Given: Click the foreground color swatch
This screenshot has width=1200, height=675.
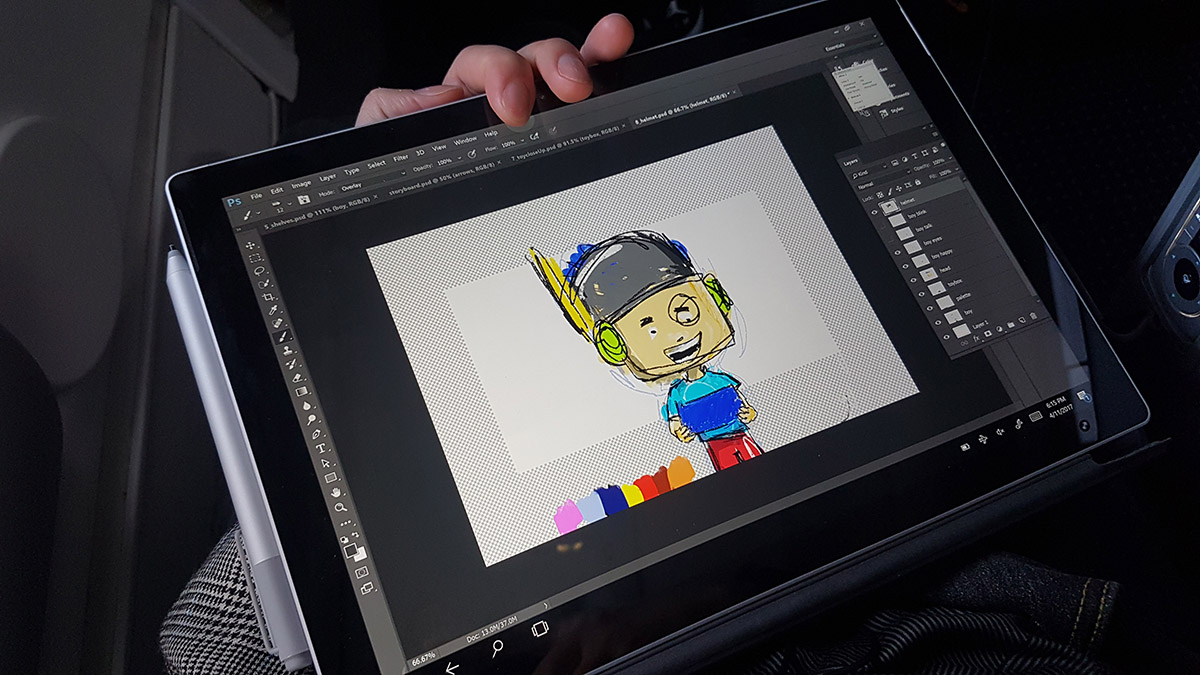Looking at the screenshot, I should pyautogui.click(x=351, y=549).
